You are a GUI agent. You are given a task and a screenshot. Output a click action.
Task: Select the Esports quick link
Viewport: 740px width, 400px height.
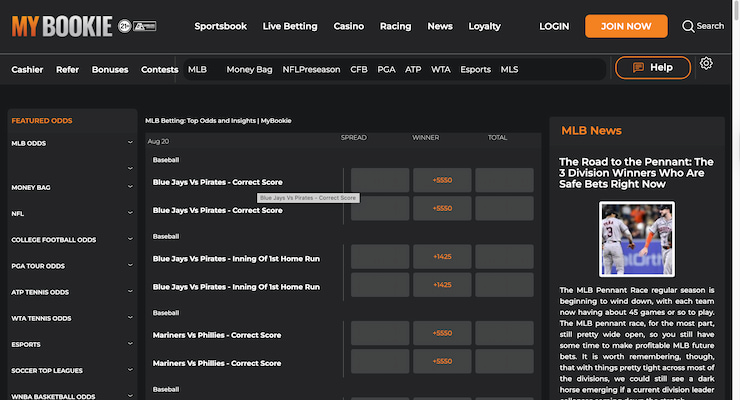(x=475, y=69)
